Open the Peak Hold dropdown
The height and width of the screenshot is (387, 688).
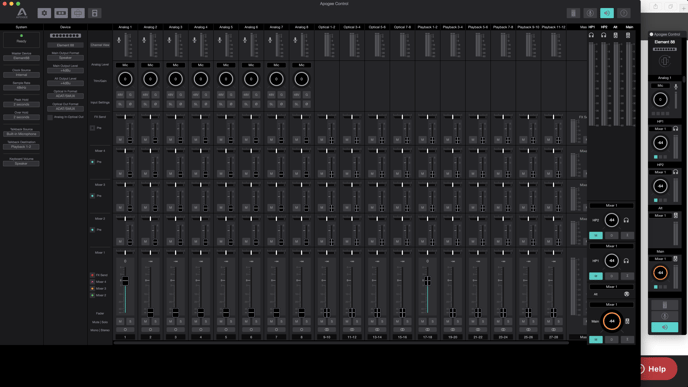click(x=21, y=104)
